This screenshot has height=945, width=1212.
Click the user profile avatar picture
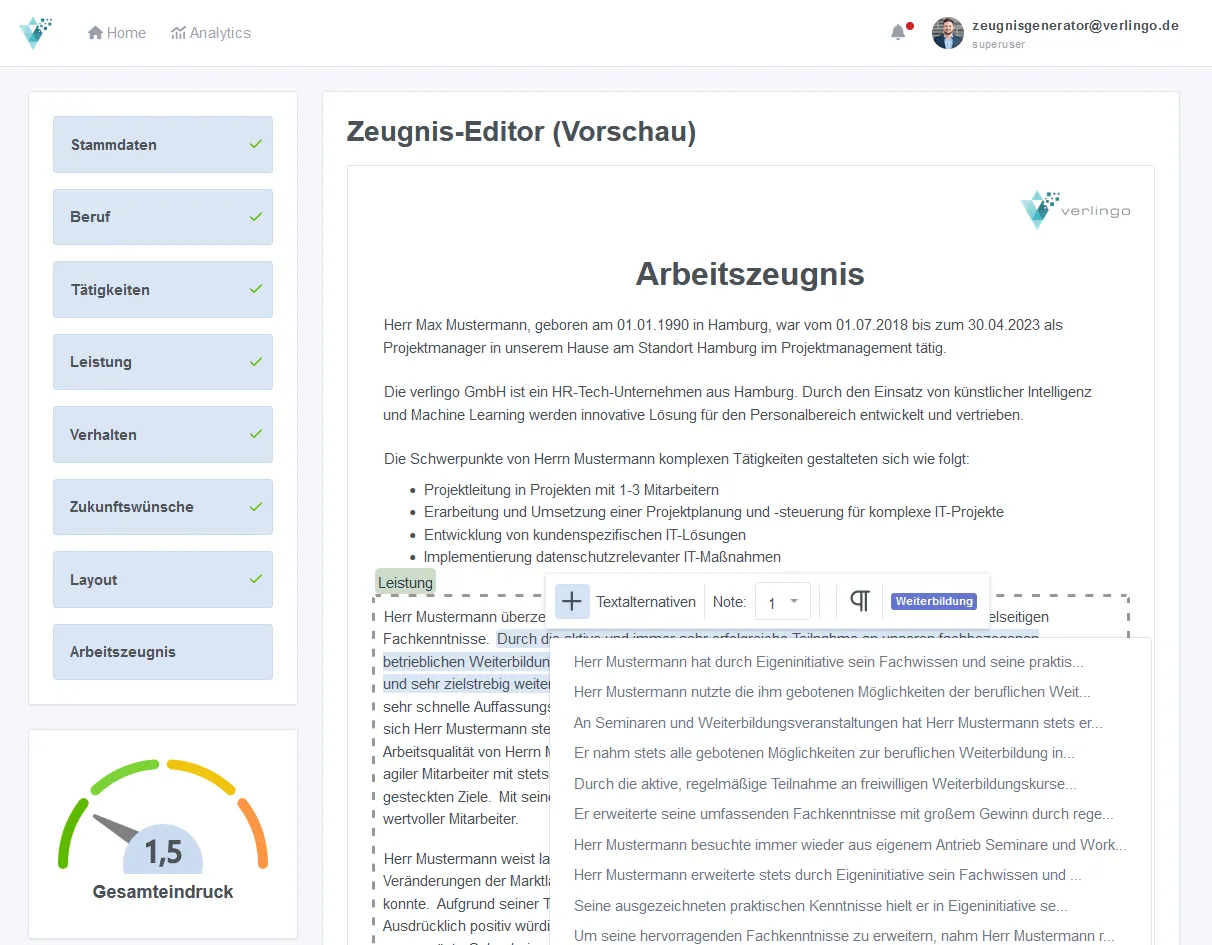point(946,33)
